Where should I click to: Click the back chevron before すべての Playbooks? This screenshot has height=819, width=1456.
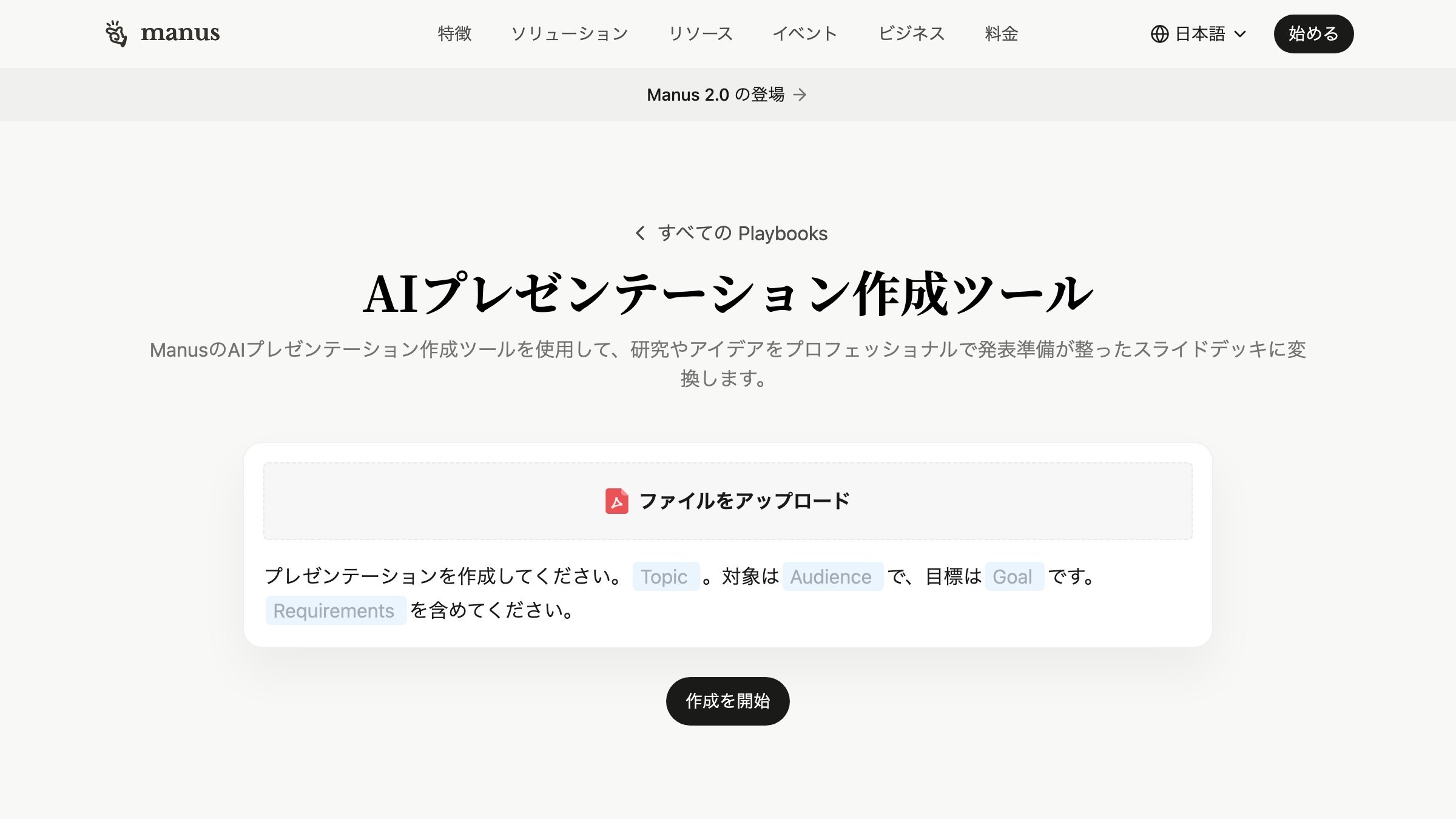[x=640, y=233]
